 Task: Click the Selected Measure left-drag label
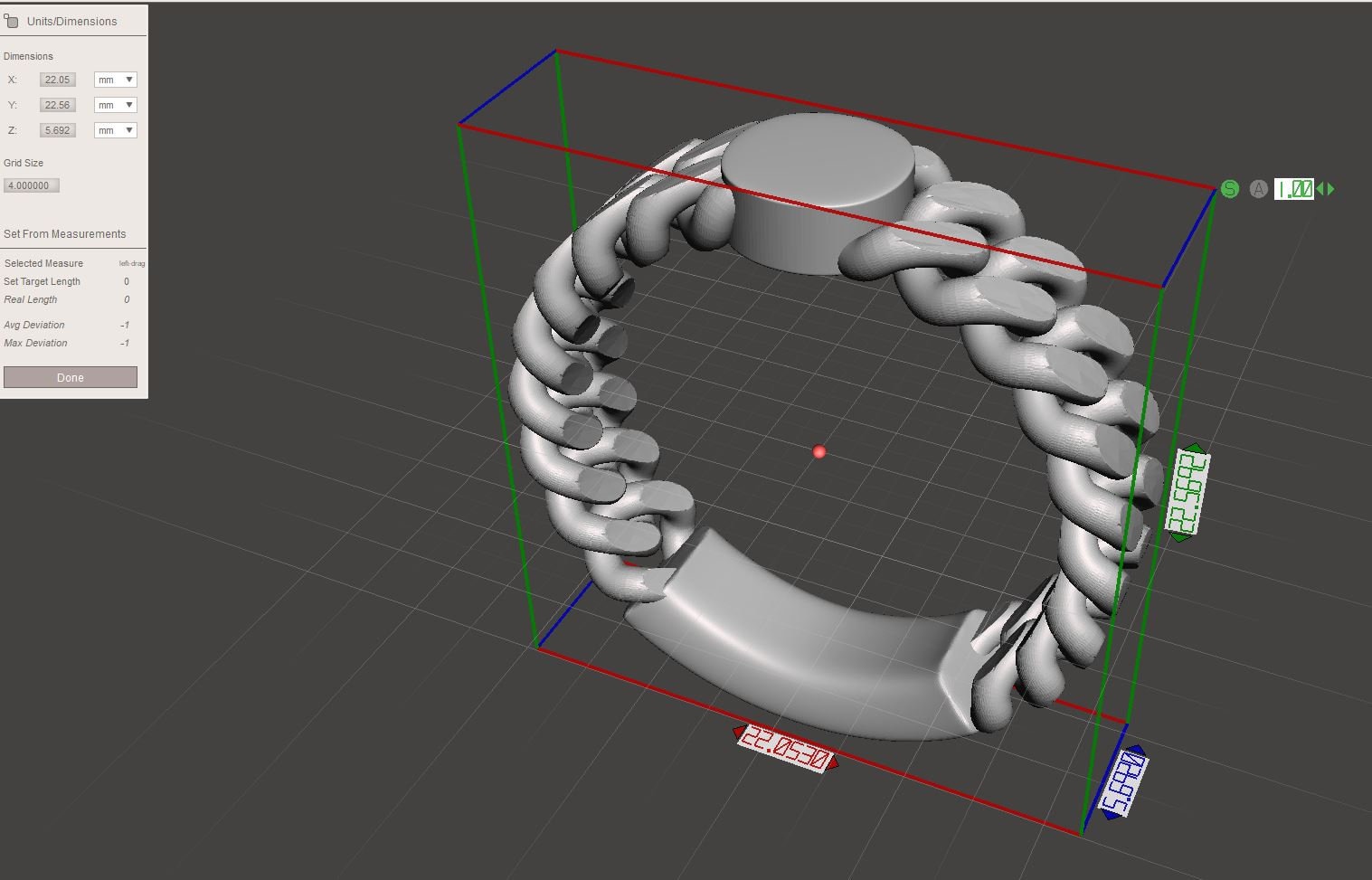point(132,263)
